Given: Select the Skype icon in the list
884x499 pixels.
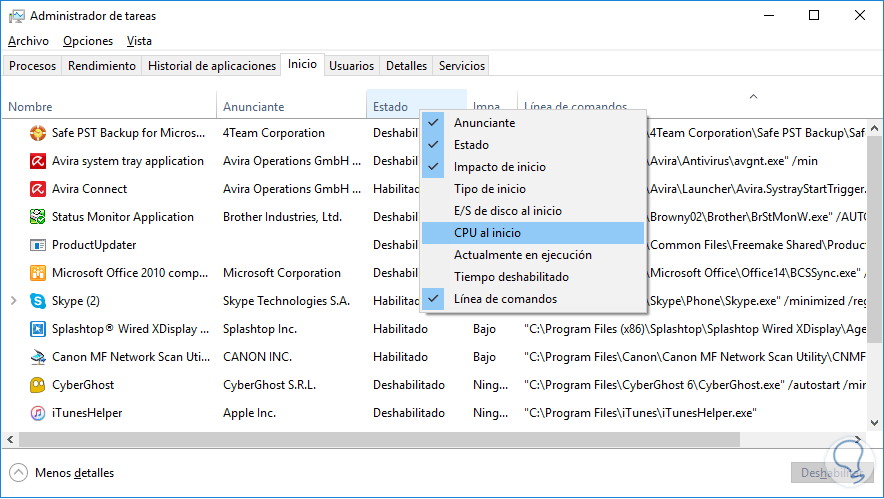Looking at the screenshot, I should [x=37, y=301].
